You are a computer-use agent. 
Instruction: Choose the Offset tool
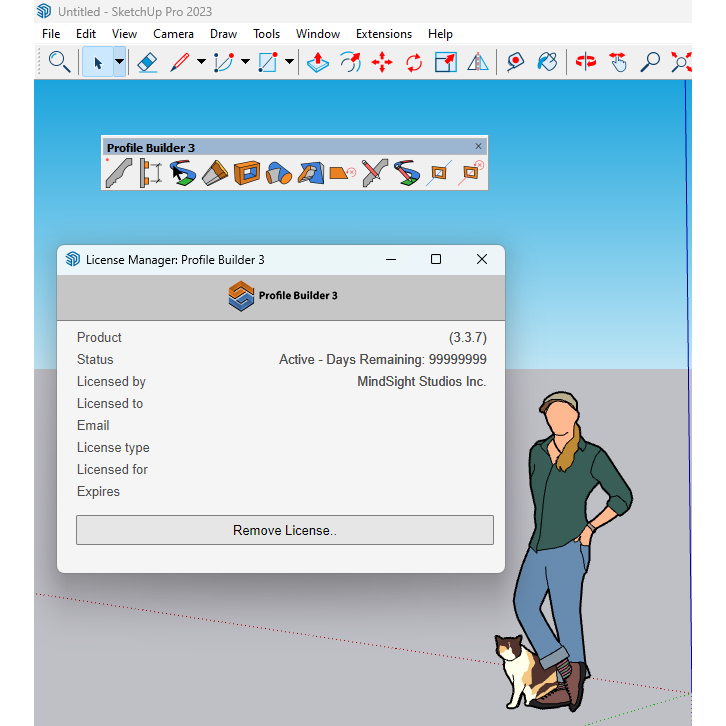point(350,62)
